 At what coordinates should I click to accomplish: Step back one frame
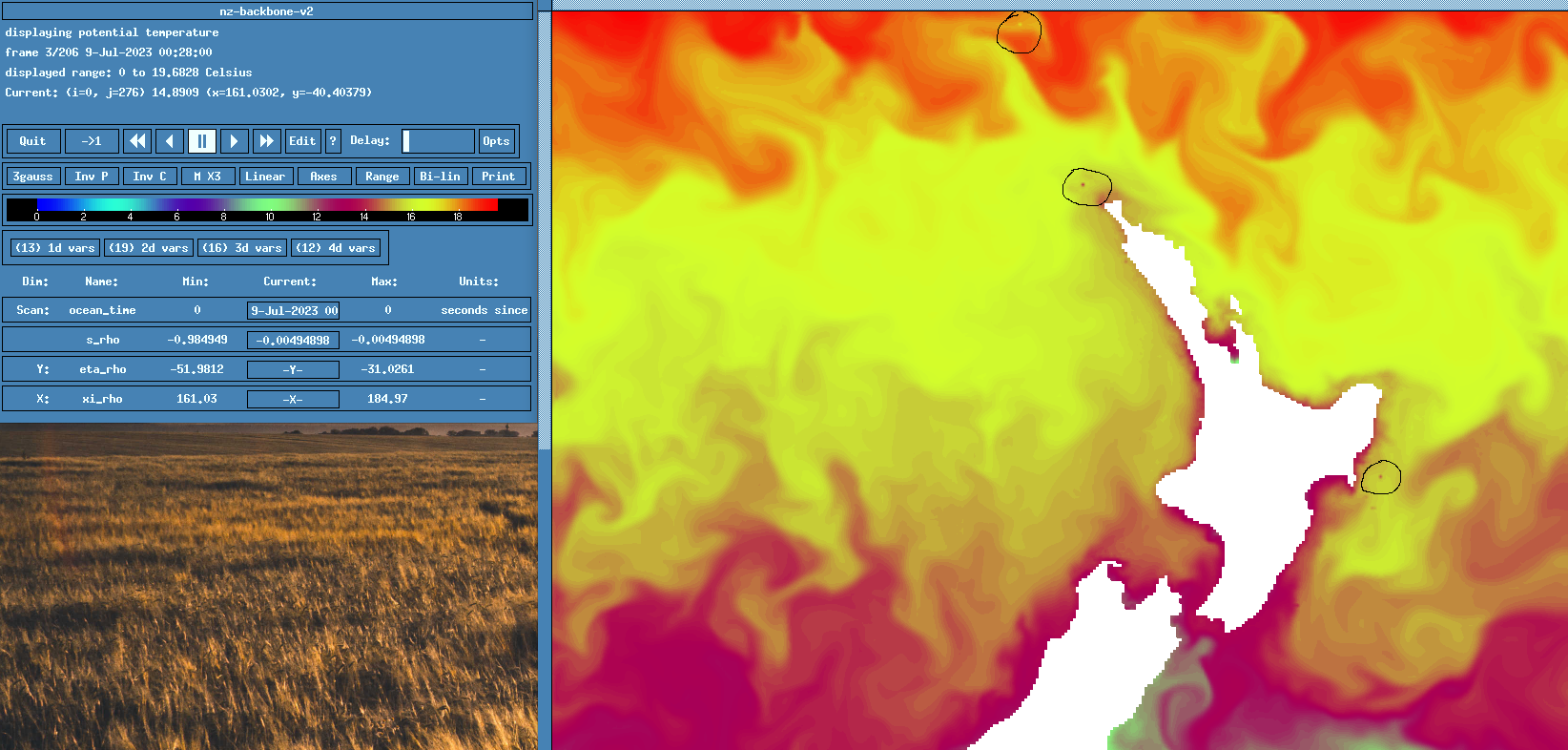[x=170, y=141]
